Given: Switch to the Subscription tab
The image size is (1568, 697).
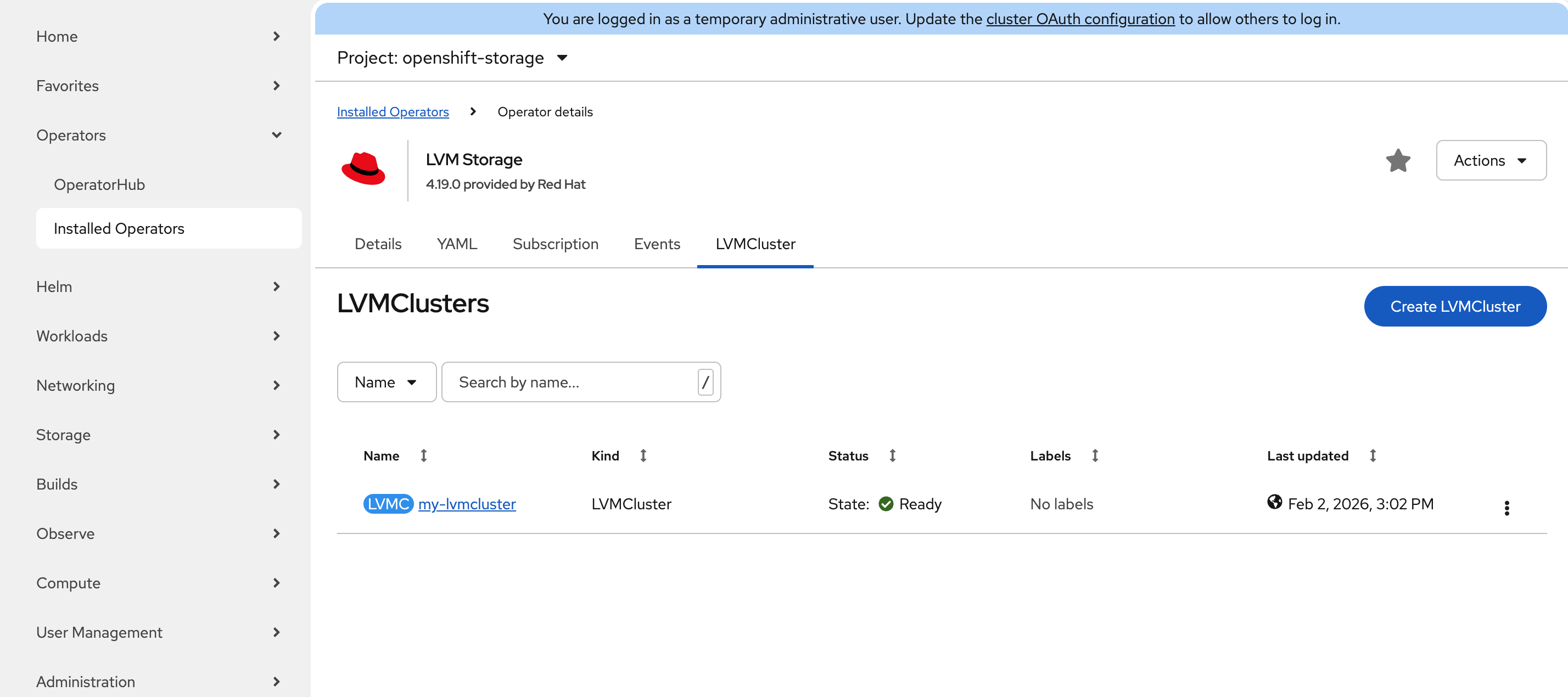Looking at the screenshot, I should point(555,244).
